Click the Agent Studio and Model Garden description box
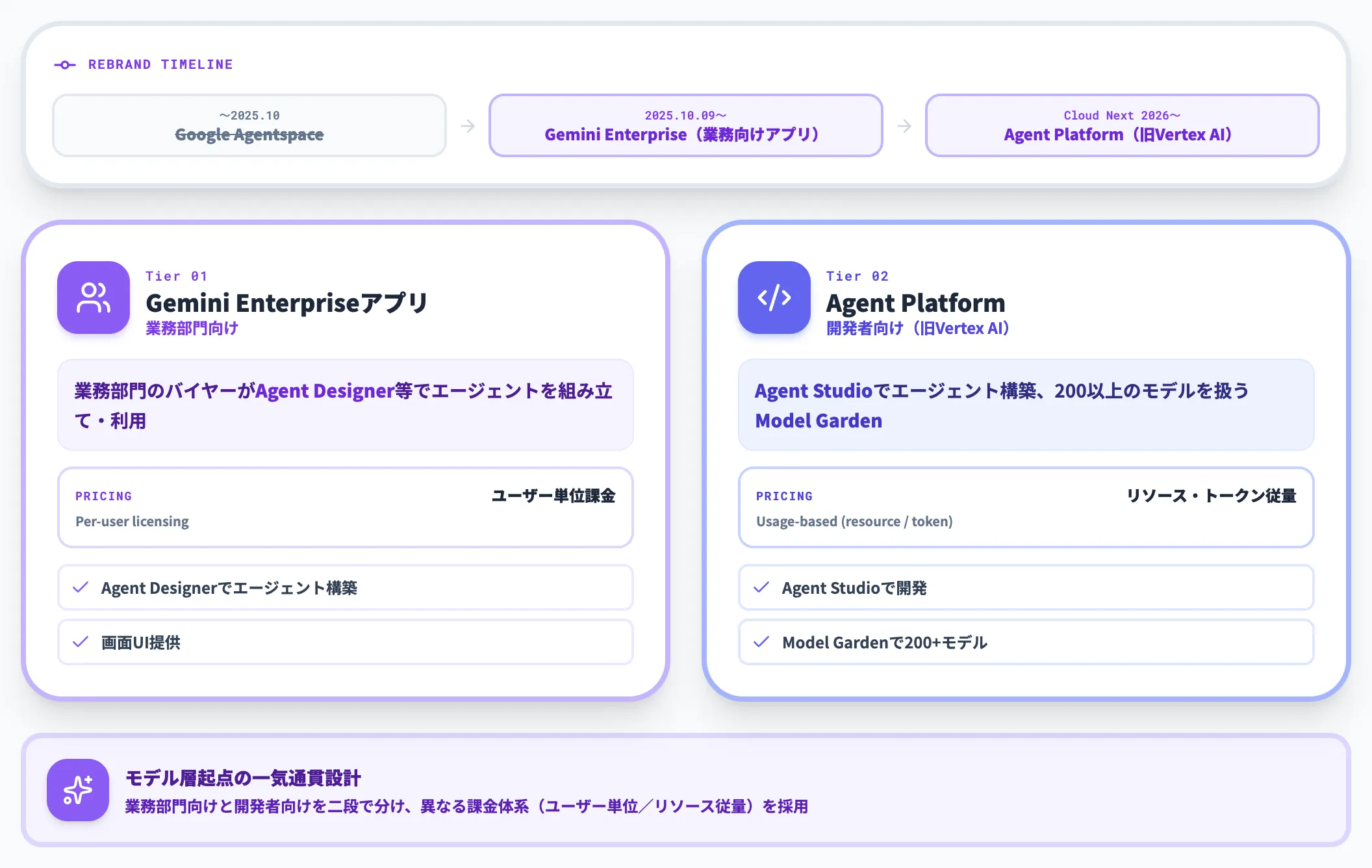This screenshot has height=868, width=1372. 1026,405
